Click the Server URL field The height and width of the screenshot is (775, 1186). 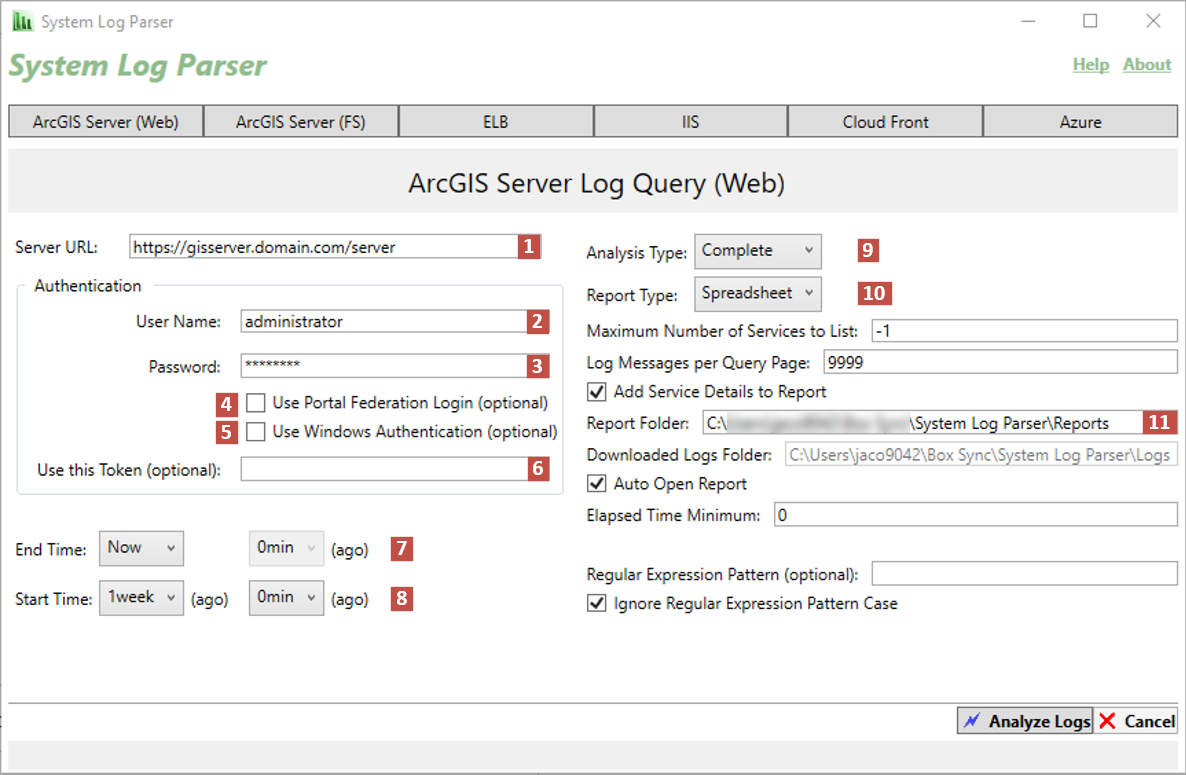click(335, 246)
